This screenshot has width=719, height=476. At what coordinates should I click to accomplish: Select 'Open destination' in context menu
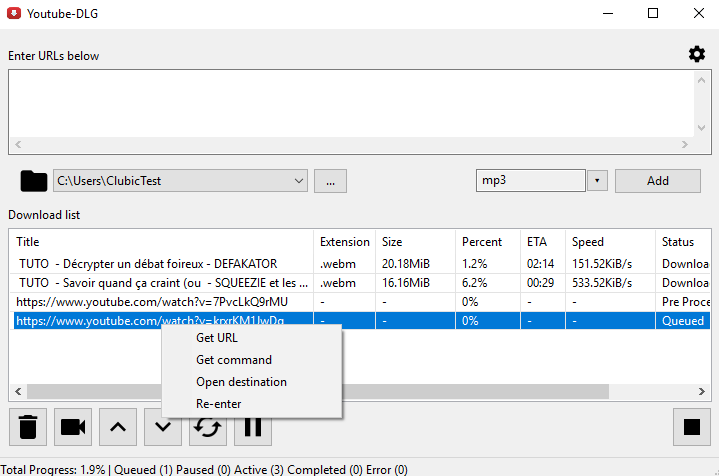coord(241,382)
